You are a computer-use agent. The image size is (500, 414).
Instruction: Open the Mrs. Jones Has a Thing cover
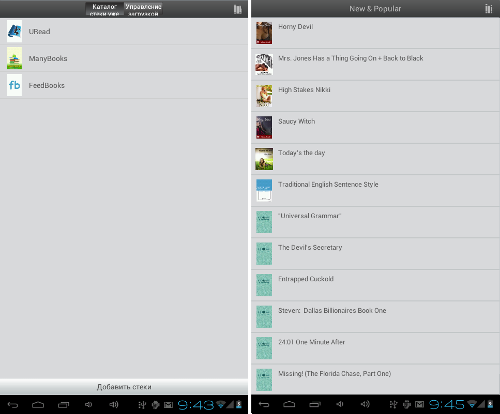(x=264, y=64)
